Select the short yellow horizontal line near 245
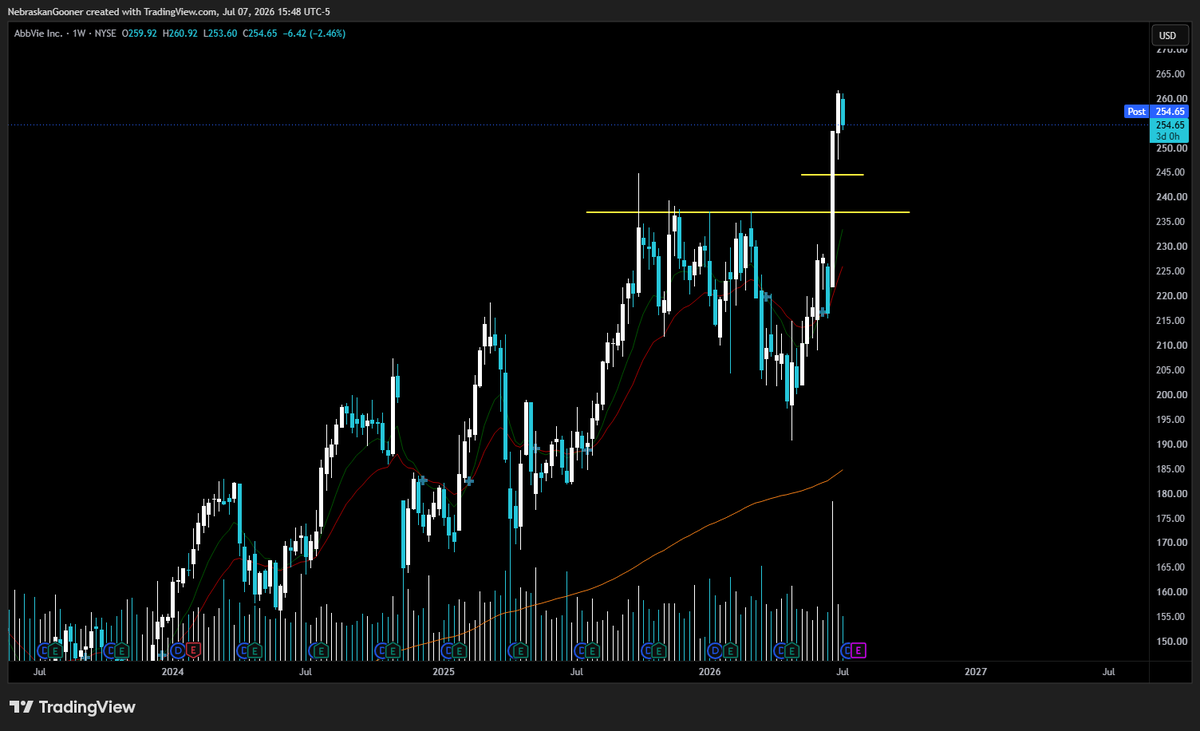Image resolution: width=1200 pixels, height=731 pixels. (x=832, y=175)
